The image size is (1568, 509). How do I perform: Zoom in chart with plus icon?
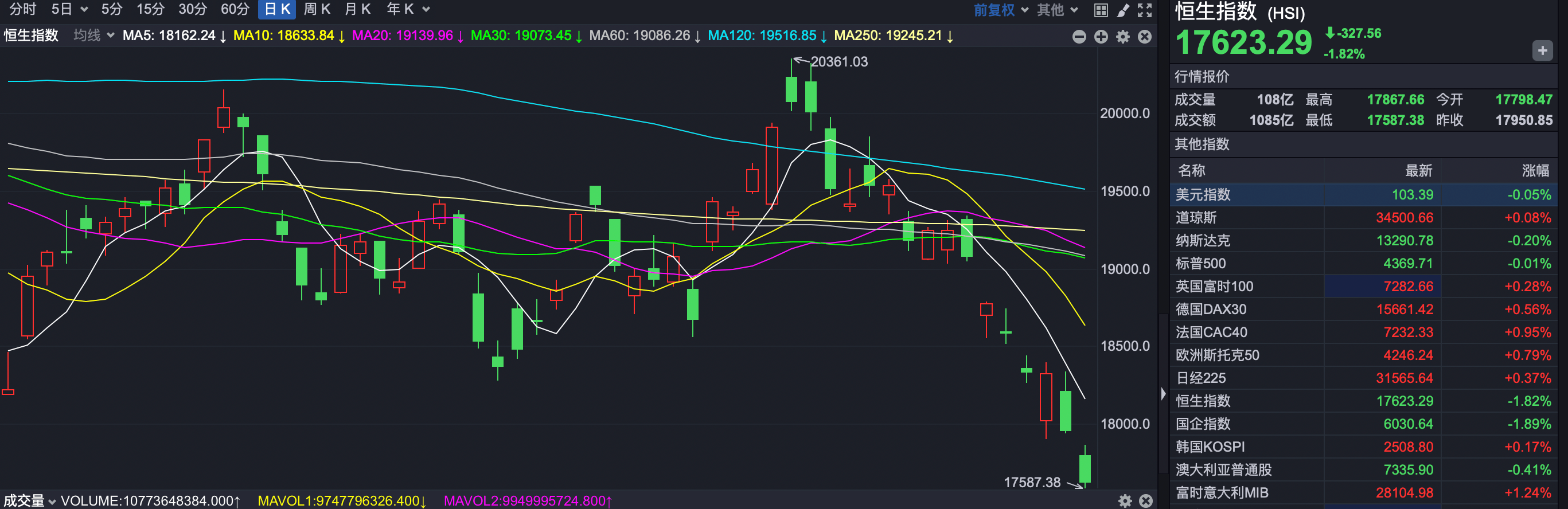(x=1101, y=37)
